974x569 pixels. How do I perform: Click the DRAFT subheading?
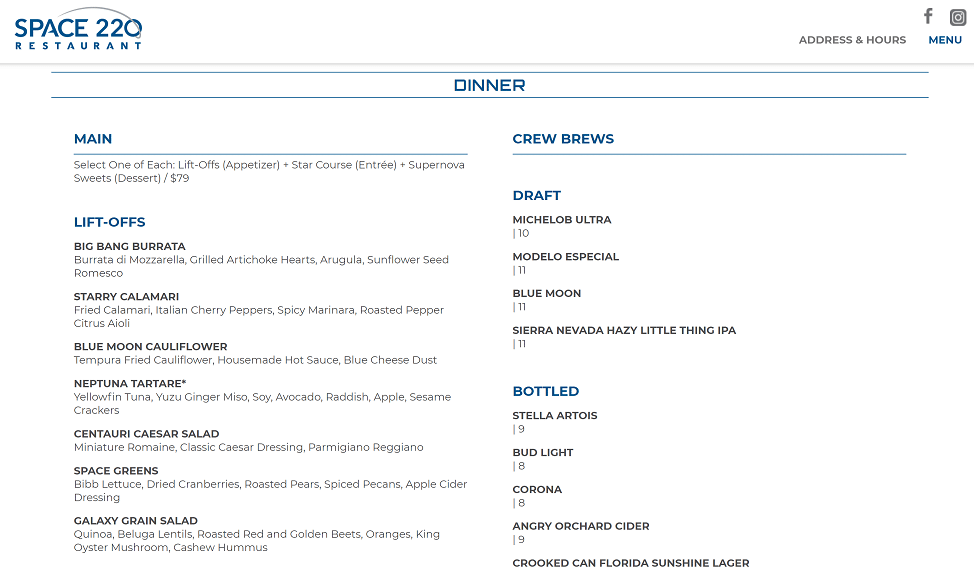pos(537,196)
